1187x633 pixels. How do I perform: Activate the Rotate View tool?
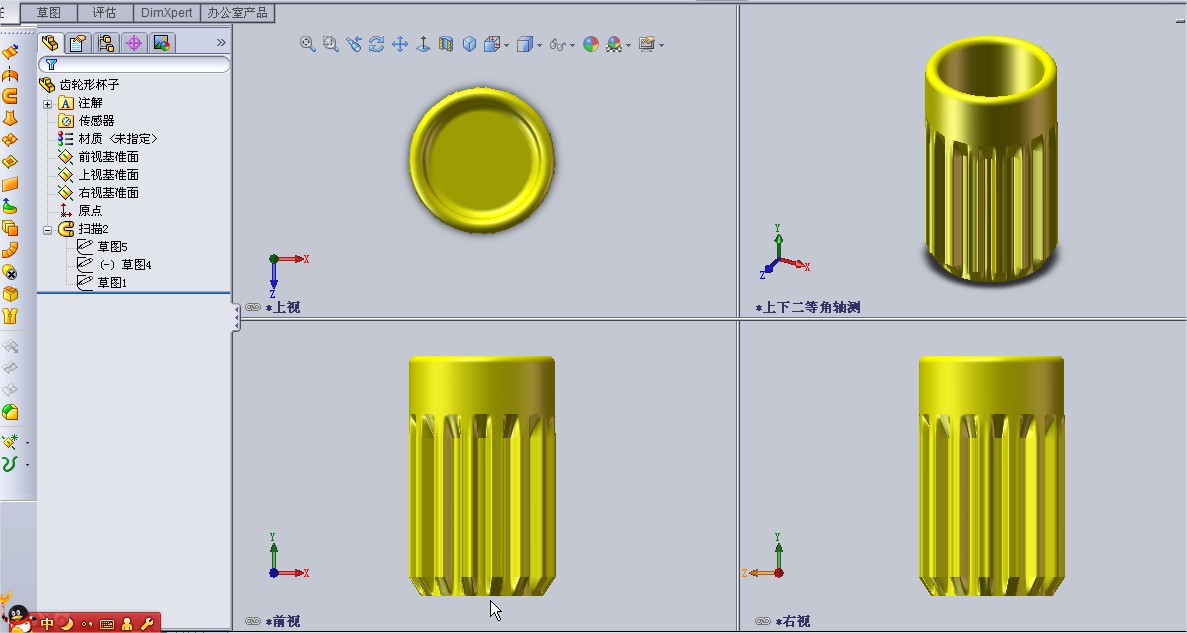tap(376, 44)
